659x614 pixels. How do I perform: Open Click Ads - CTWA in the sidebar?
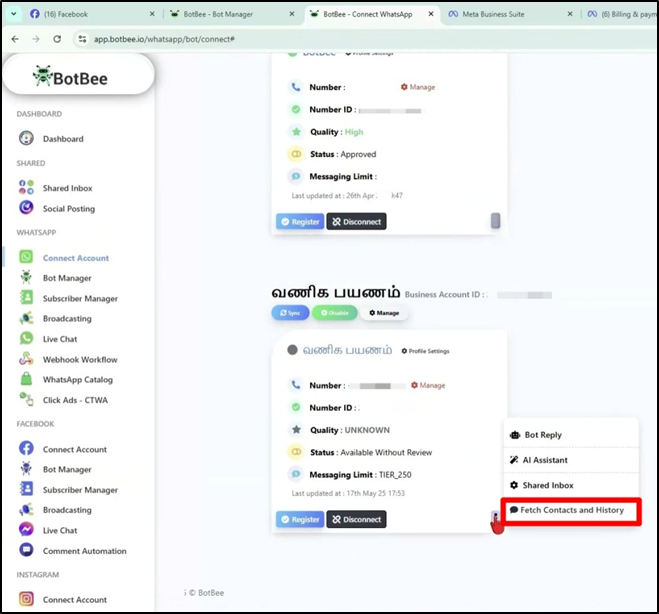[74, 400]
